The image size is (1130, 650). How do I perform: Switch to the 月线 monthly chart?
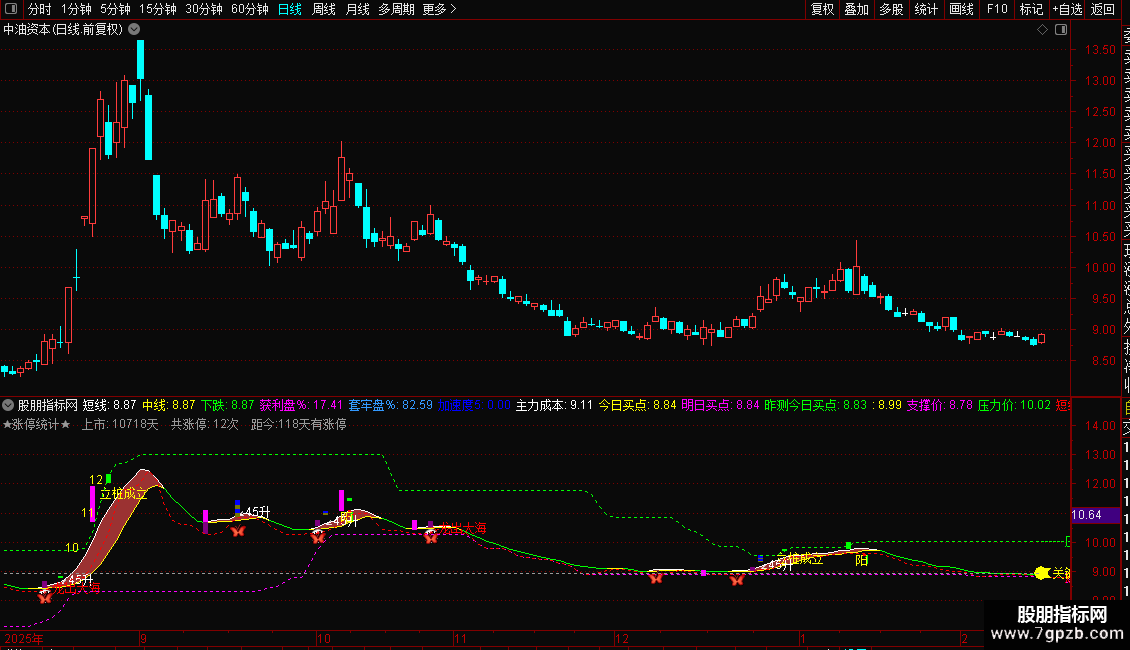pos(357,9)
